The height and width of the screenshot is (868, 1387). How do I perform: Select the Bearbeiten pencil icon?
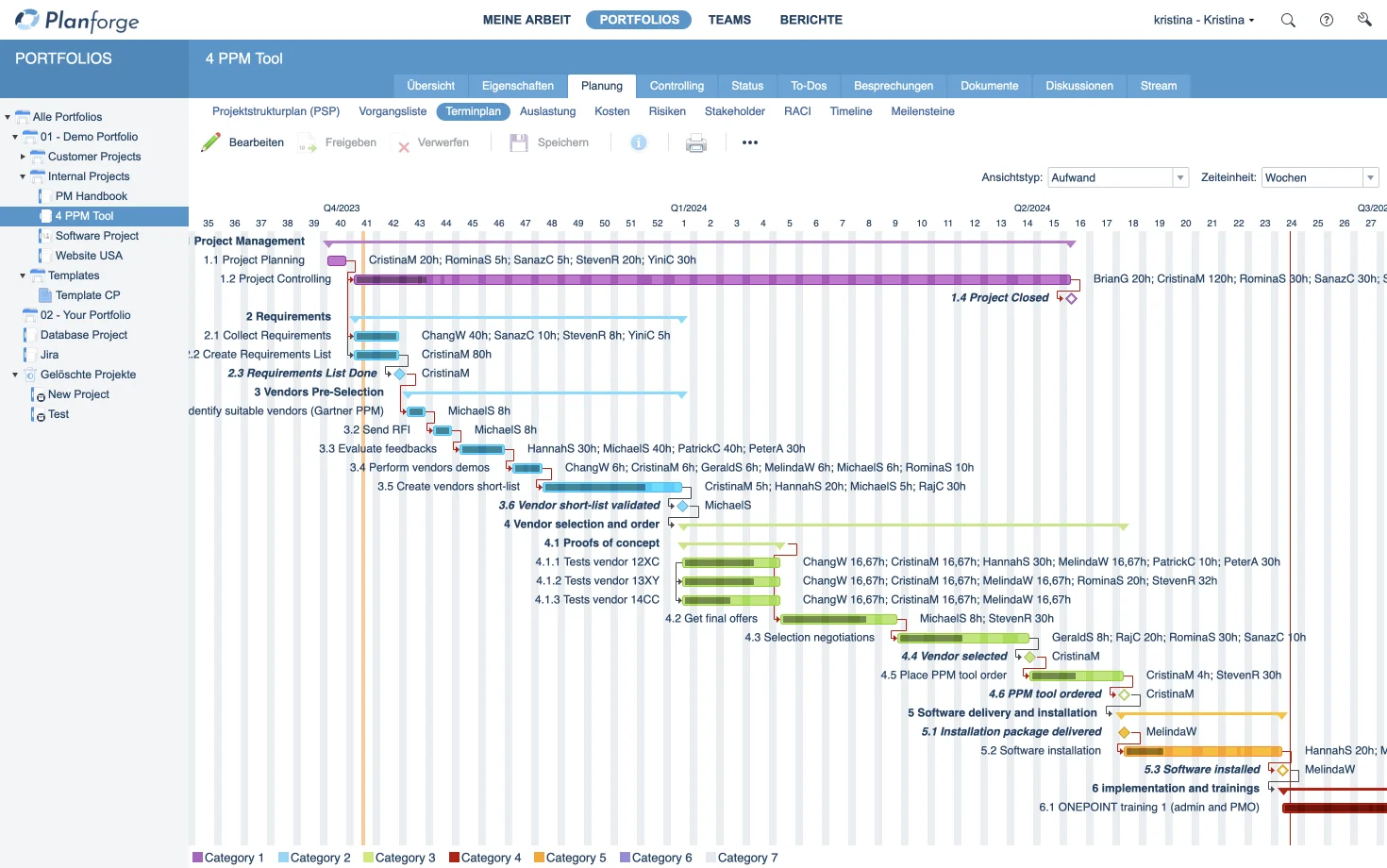(x=211, y=142)
